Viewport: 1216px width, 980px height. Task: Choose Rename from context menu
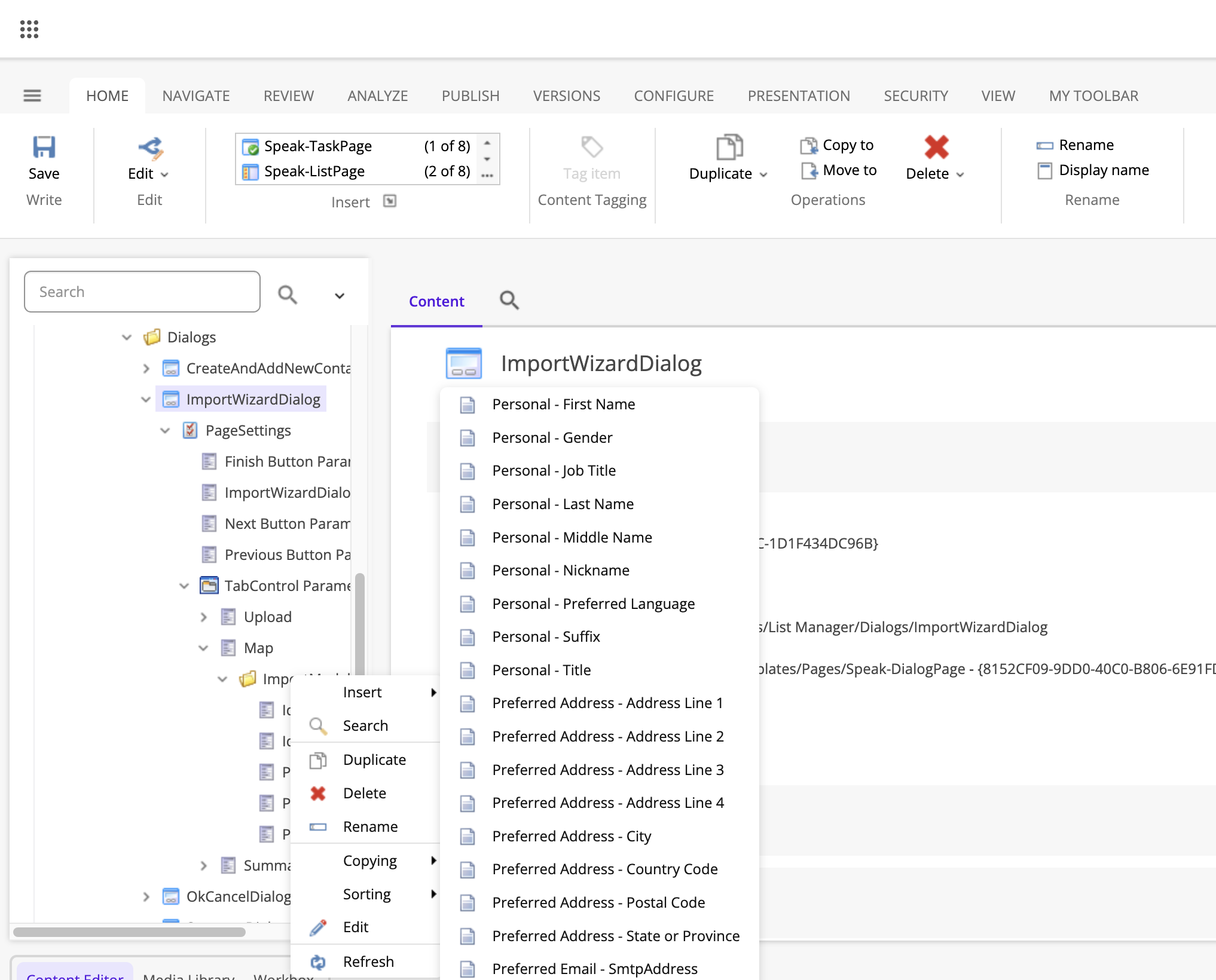(x=365, y=827)
